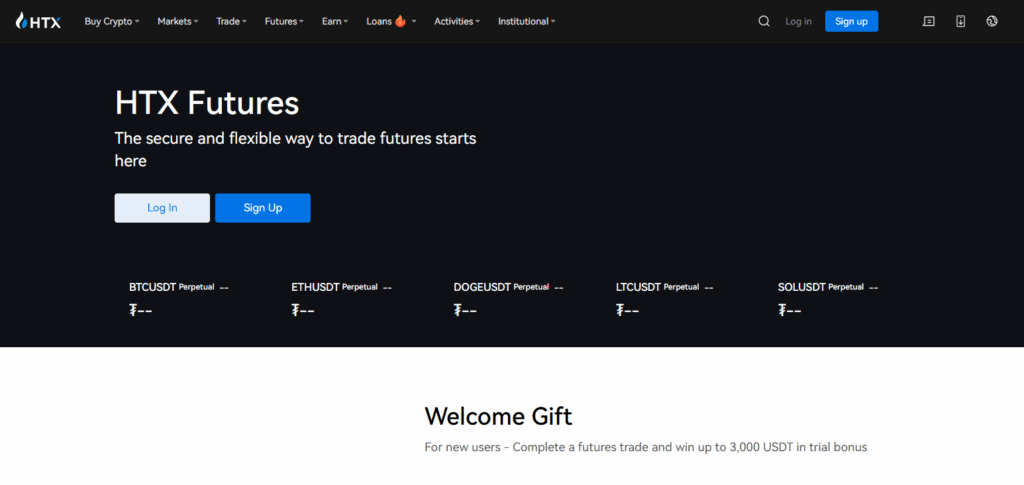Open the Institutional menu
The image size is (1024, 485).
[x=526, y=21]
